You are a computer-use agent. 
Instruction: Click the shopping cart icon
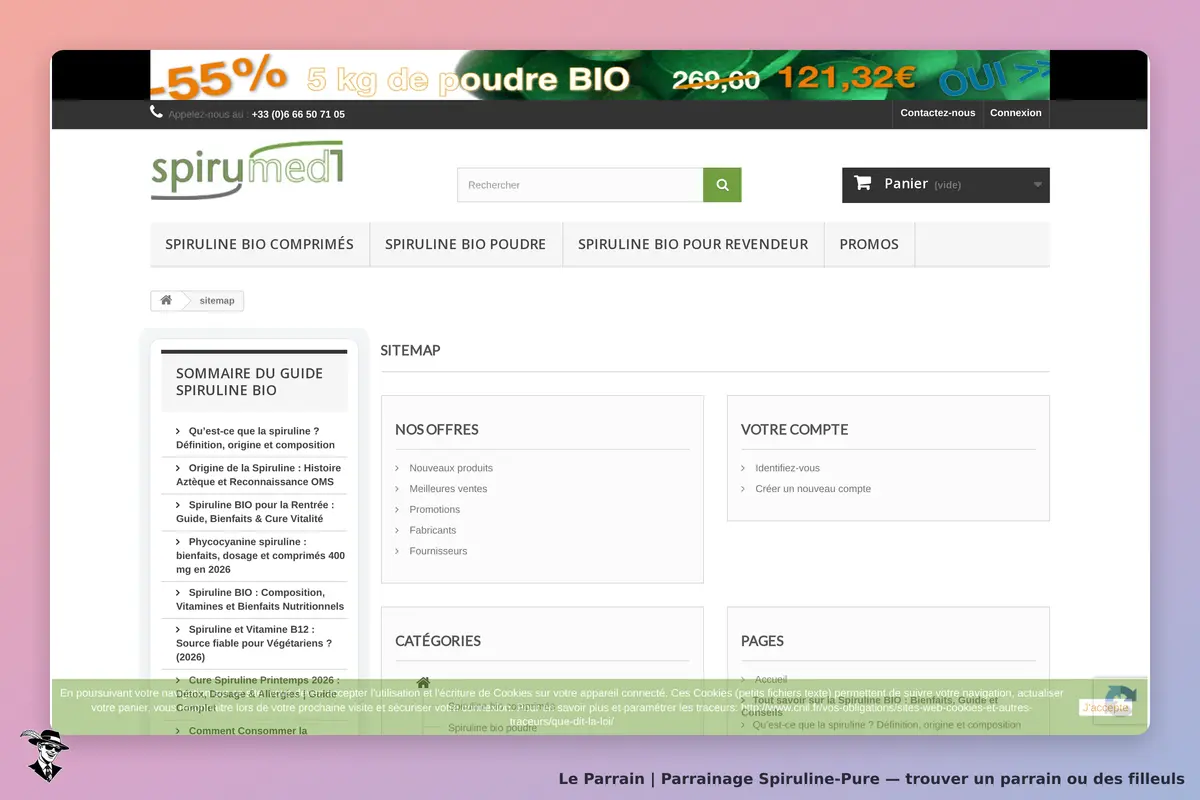(863, 183)
